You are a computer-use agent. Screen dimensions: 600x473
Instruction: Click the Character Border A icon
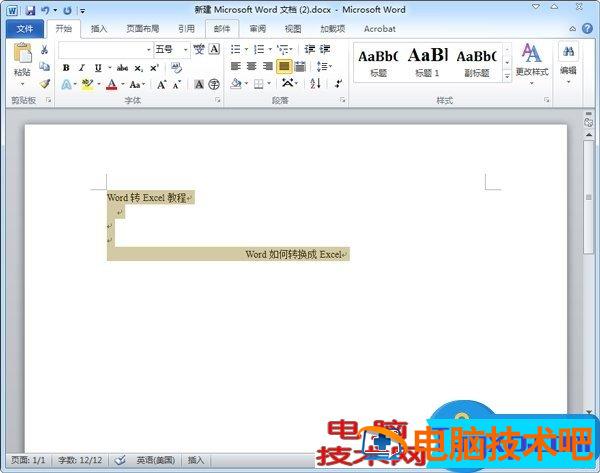coord(214,49)
